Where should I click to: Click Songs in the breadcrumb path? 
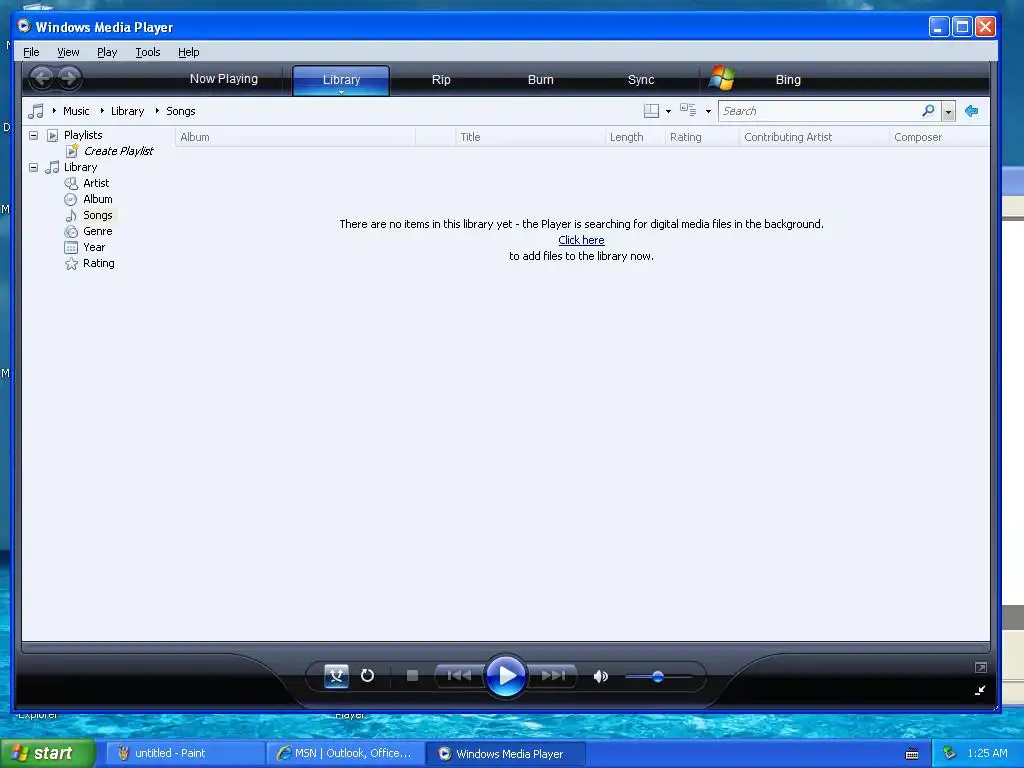tap(181, 111)
